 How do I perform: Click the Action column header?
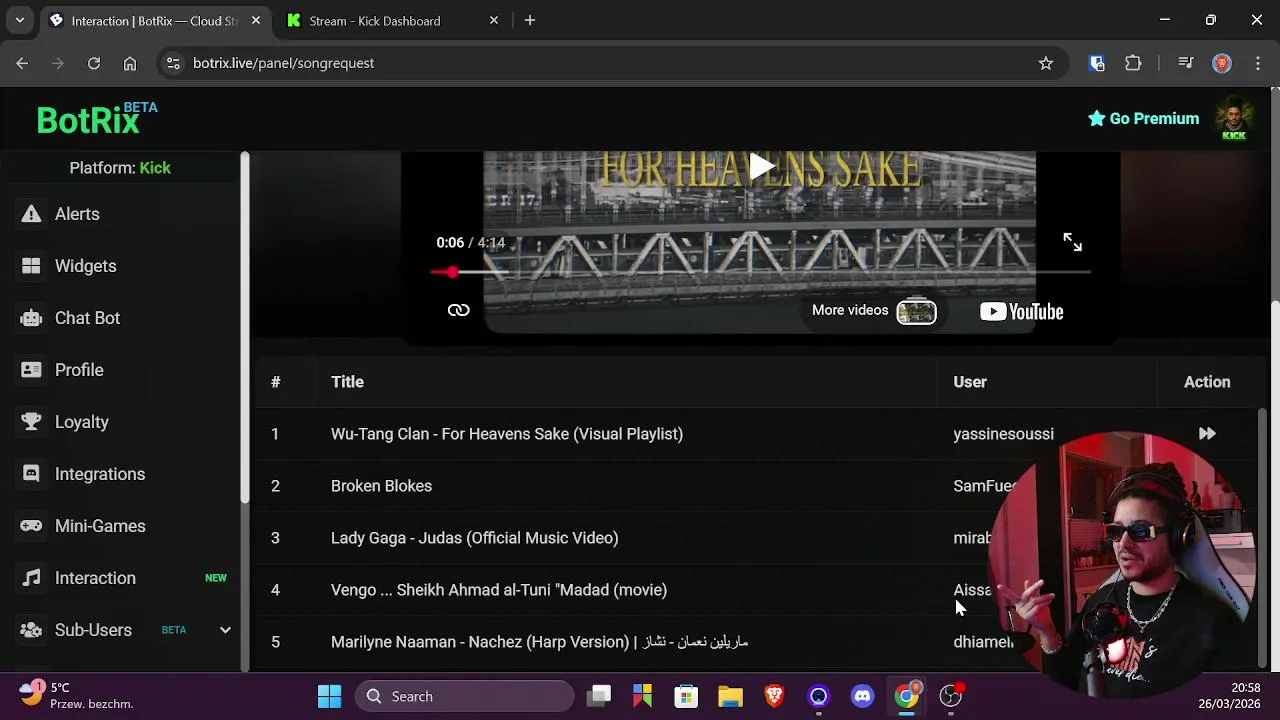pyautogui.click(x=1207, y=382)
